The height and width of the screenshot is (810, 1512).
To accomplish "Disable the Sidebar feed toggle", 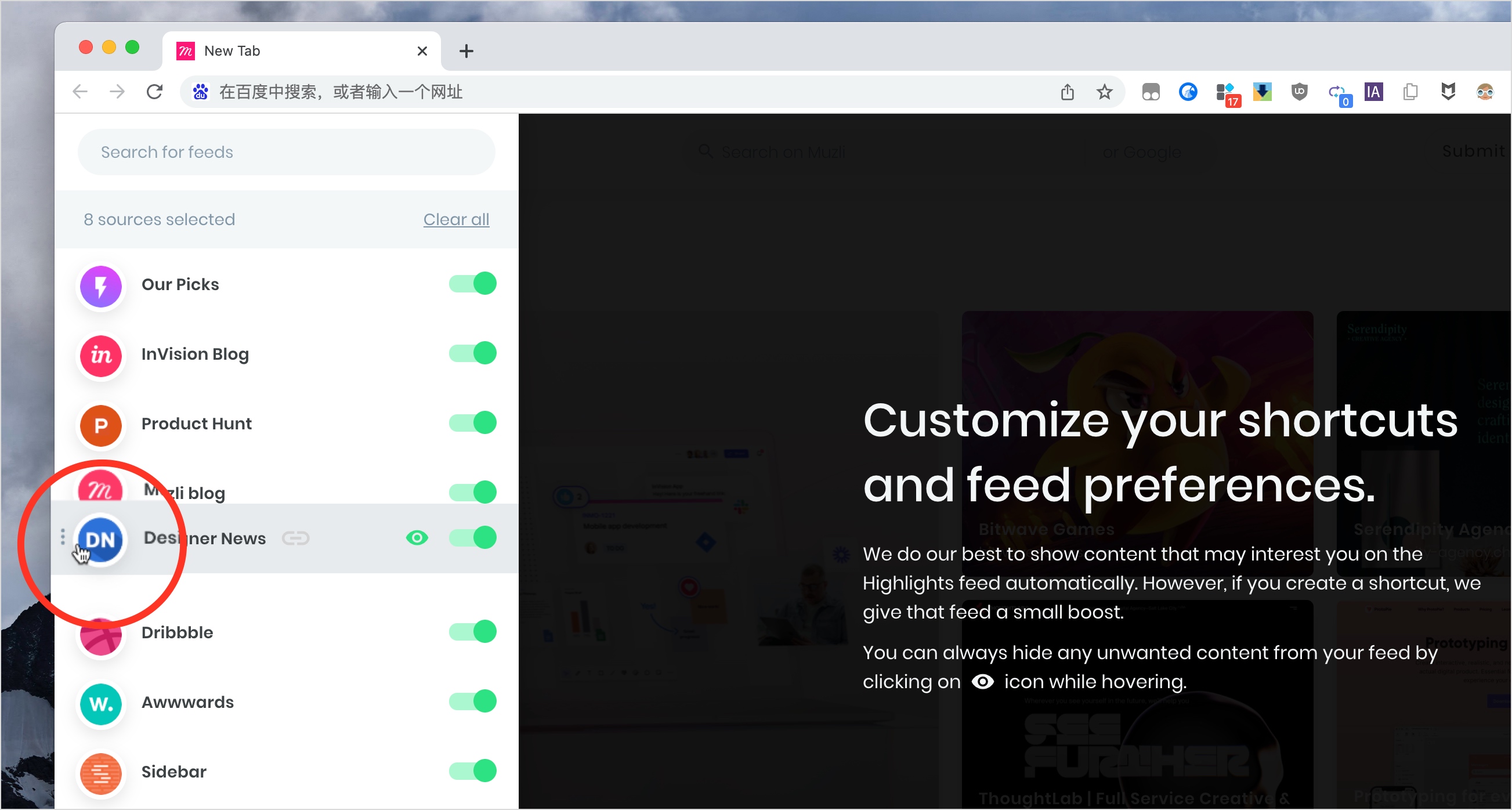I will pyautogui.click(x=472, y=771).
